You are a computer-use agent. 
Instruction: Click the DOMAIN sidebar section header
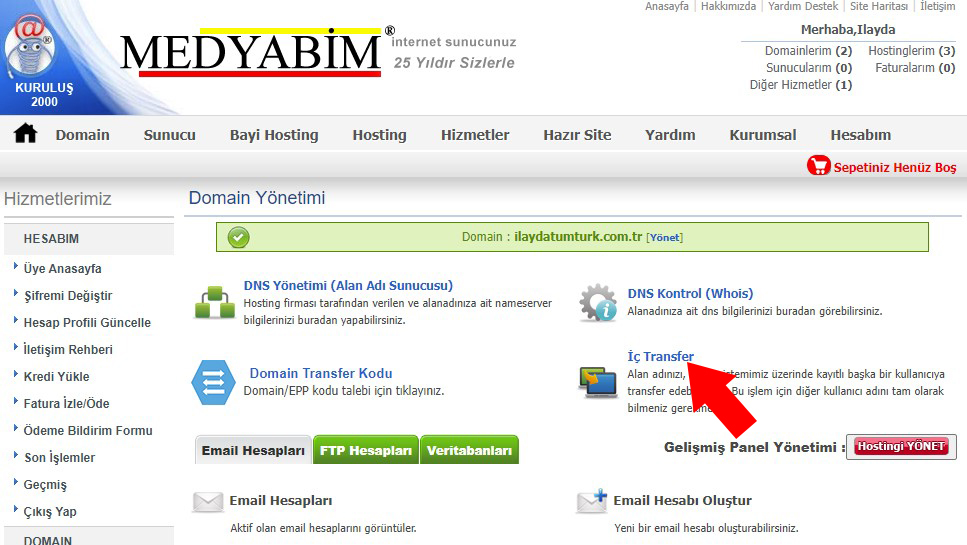pos(89,537)
